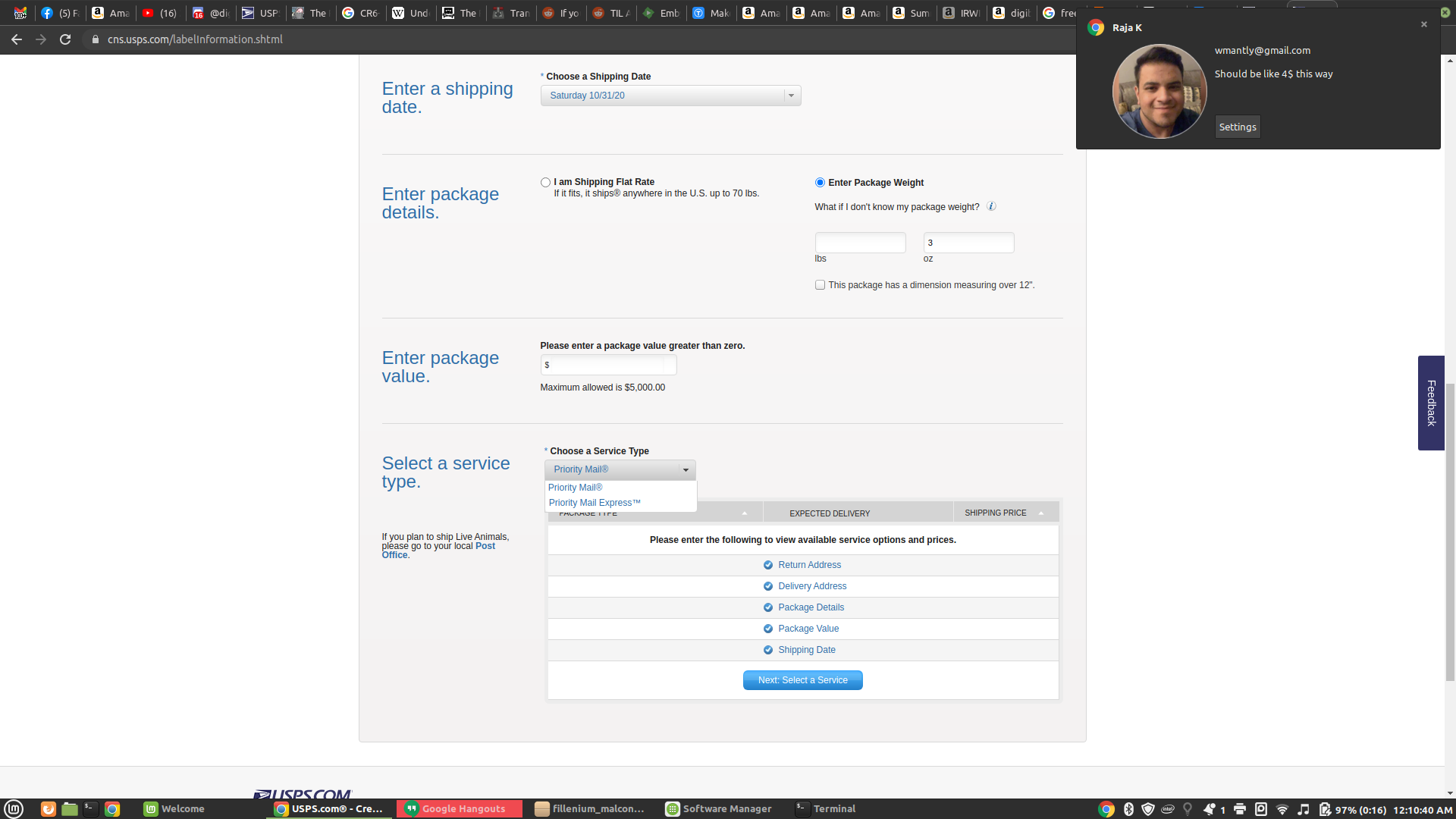Click the browser reload icon
Viewport: 1456px width, 819px height.
[65, 39]
